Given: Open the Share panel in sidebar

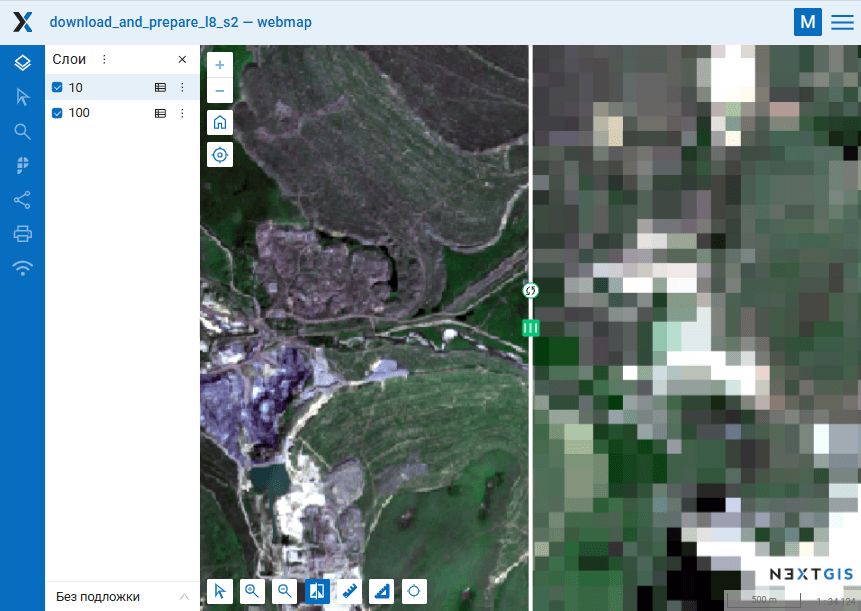Looking at the screenshot, I should [22, 199].
